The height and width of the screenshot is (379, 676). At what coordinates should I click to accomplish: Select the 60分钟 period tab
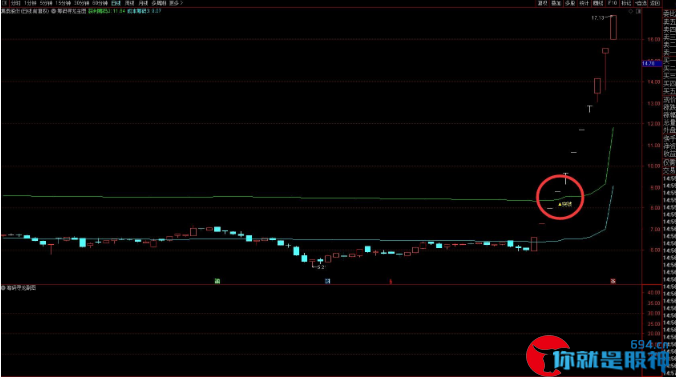100,3
